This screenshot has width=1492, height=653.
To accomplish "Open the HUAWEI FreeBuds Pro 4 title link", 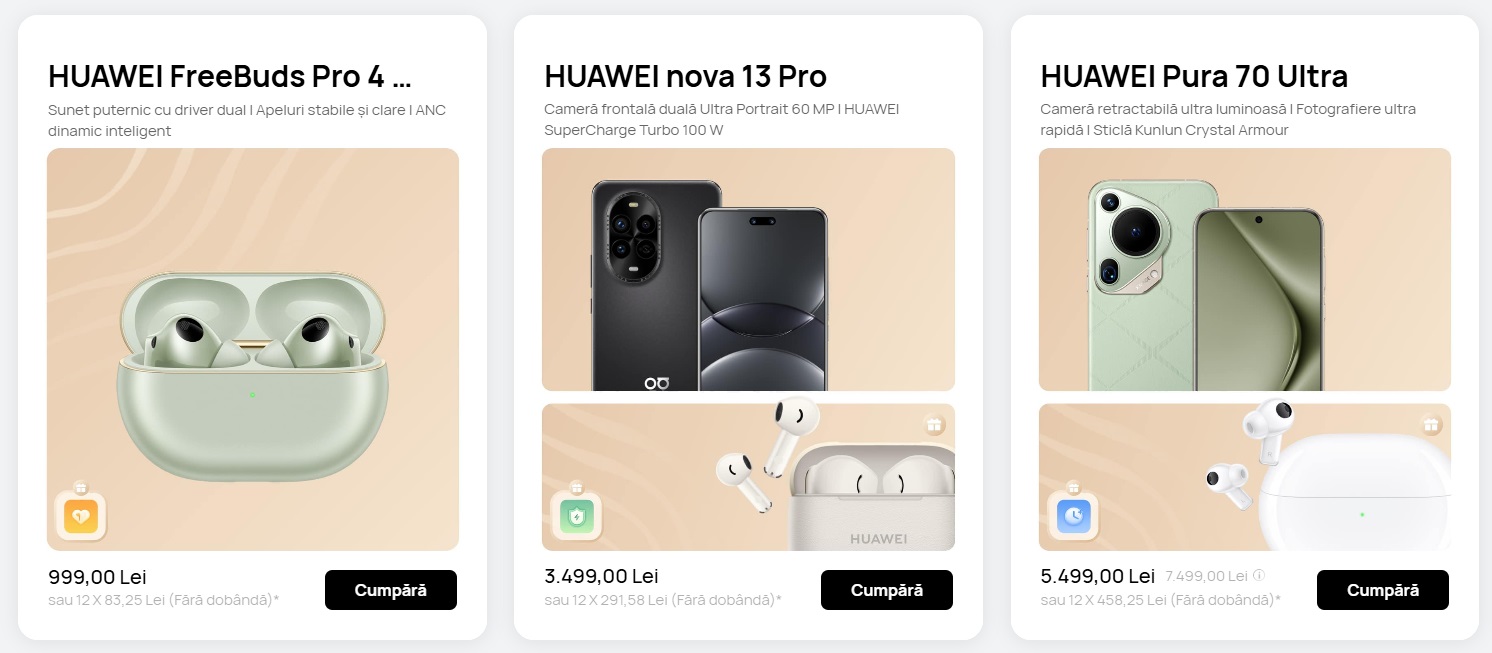I will 230,76.
